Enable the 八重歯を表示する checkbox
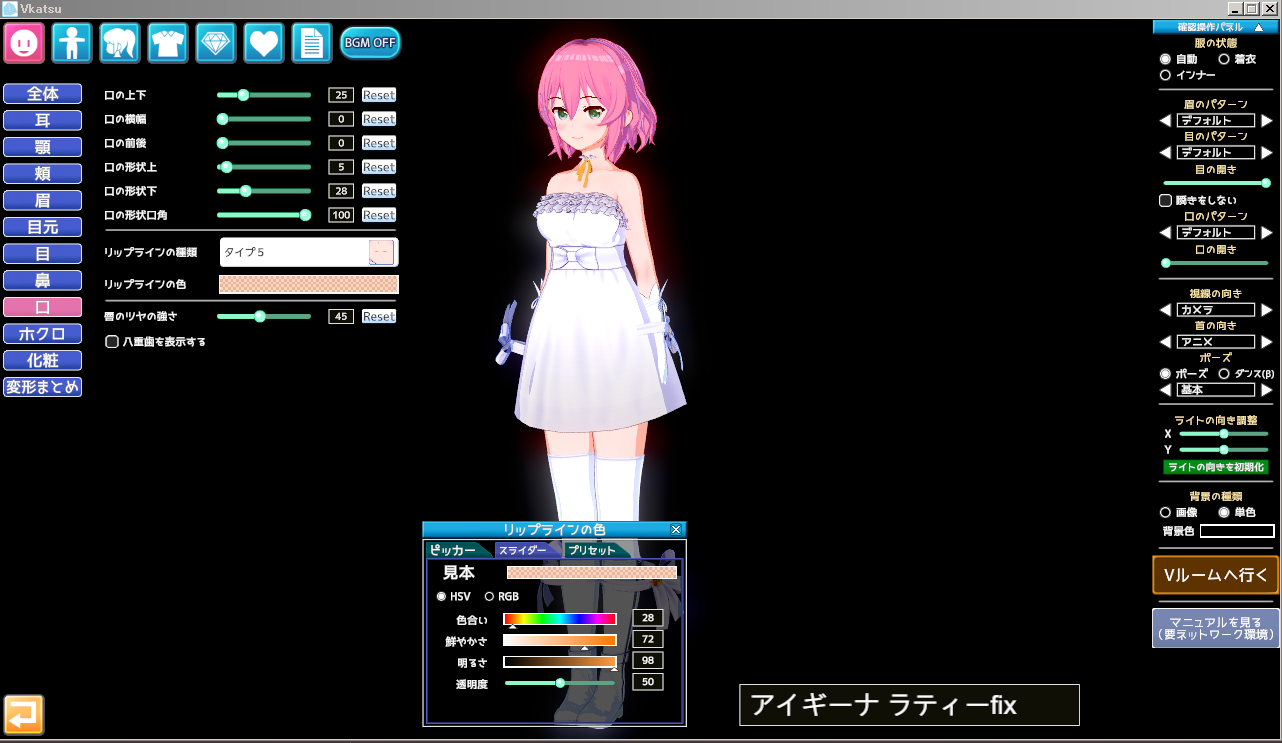Viewport: 1282px width, 743px height. click(113, 342)
